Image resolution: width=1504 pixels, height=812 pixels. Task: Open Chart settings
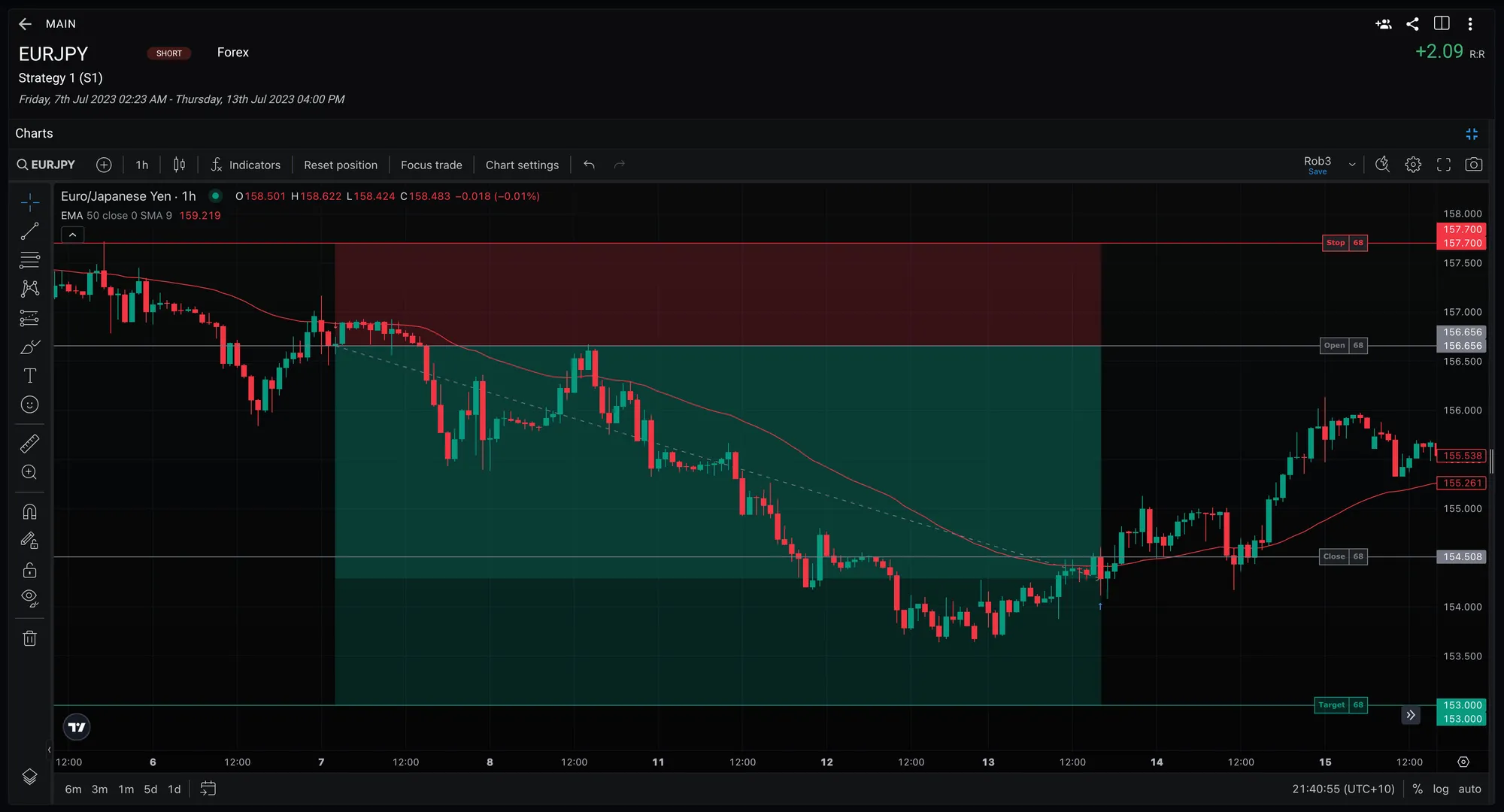coord(522,165)
